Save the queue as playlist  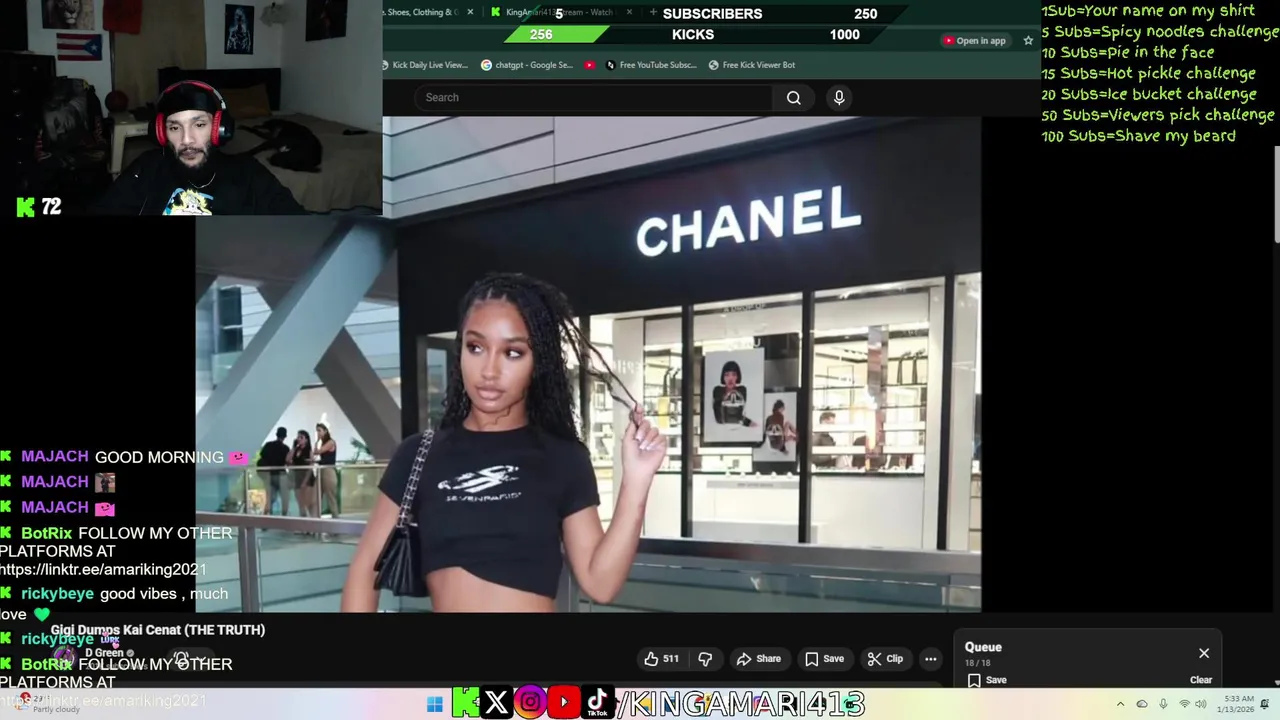point(987,680)
